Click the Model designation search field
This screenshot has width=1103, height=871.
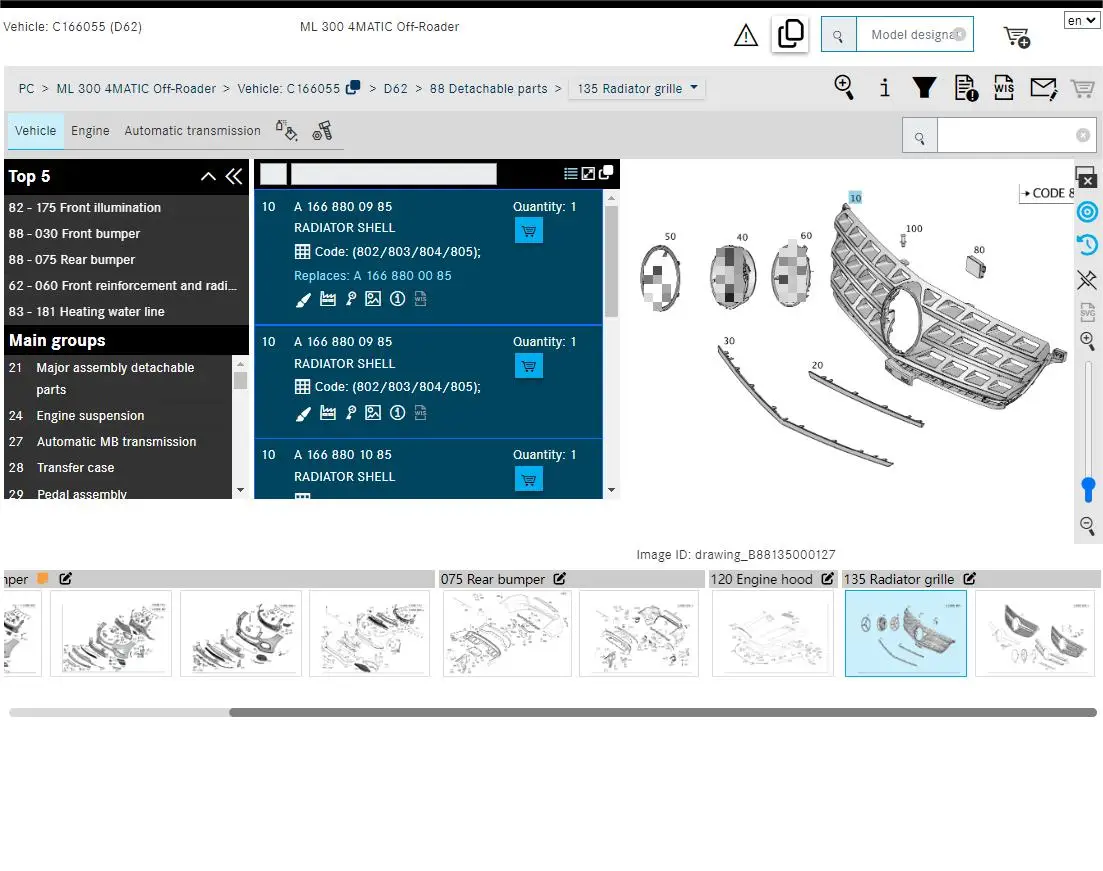[x=914, y=34]
